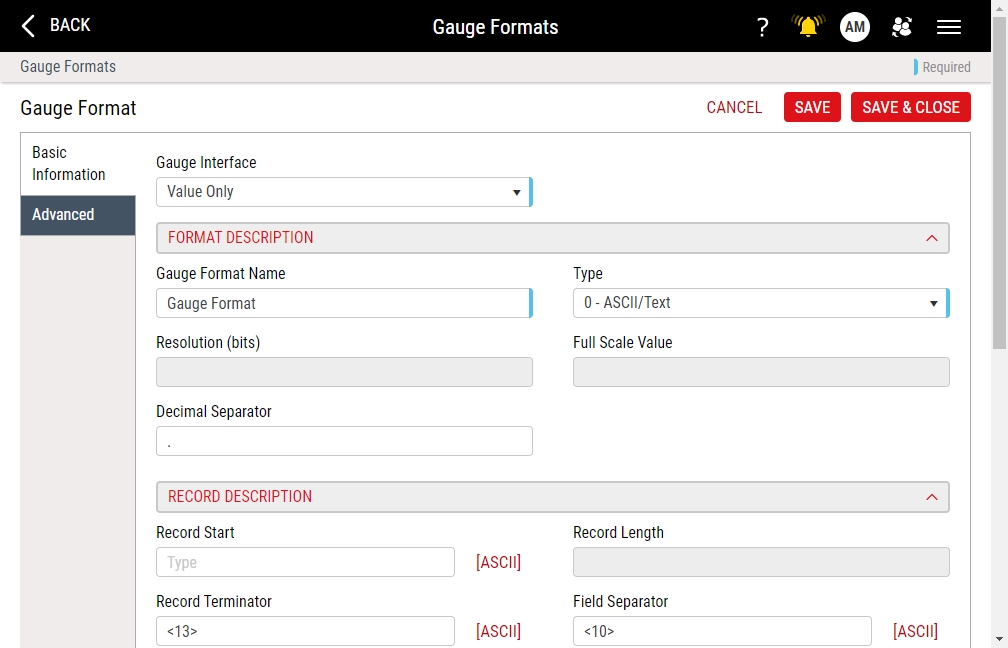The height and width of the screenshot is (648, 1008).
Task: Click the Gauge Format Name field
Action: coord(343,303)
